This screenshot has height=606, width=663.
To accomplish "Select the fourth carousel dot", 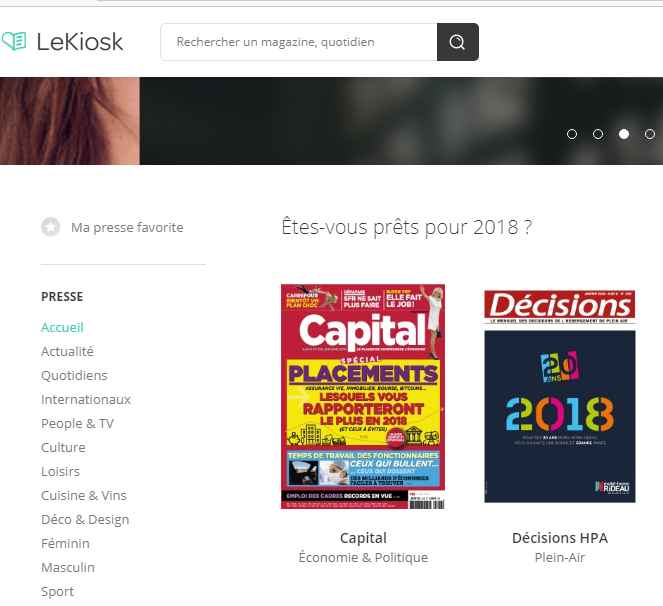I will 650,134.
